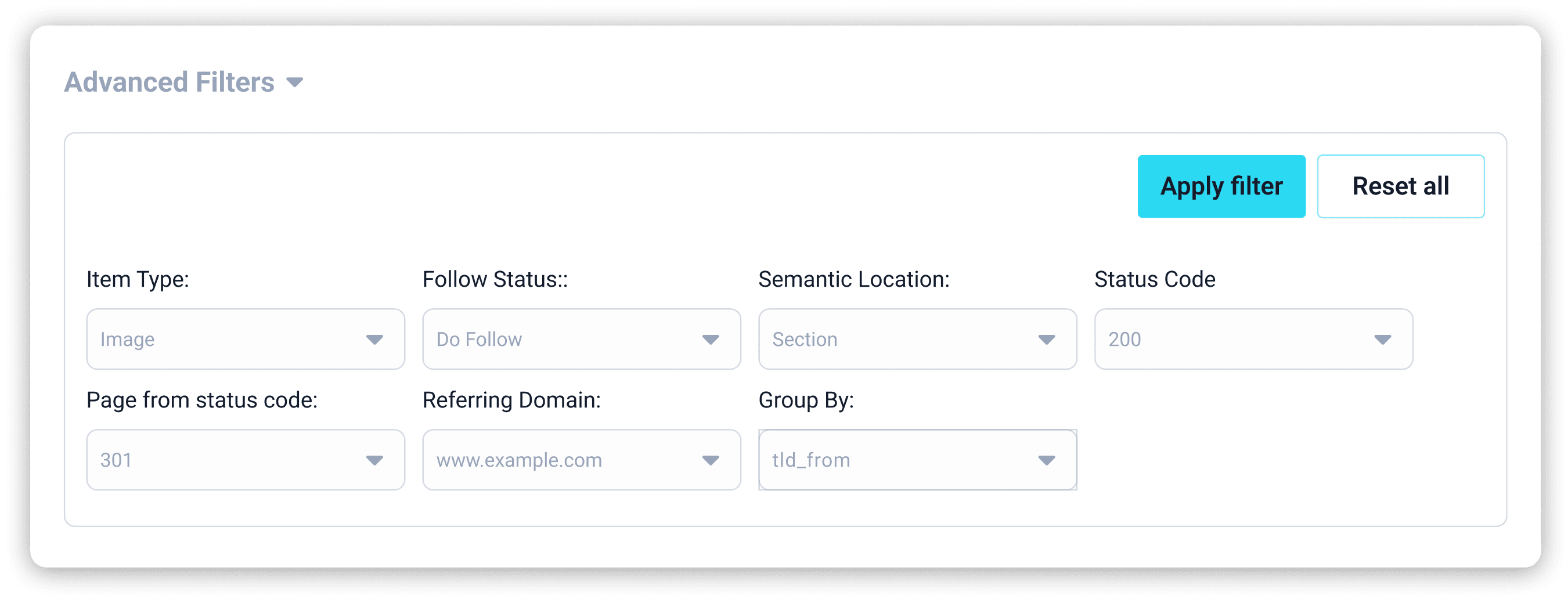Viewport: 1568px width, 599px height.
Task: Click the Section value in Semantic Location
Action: 805,339
